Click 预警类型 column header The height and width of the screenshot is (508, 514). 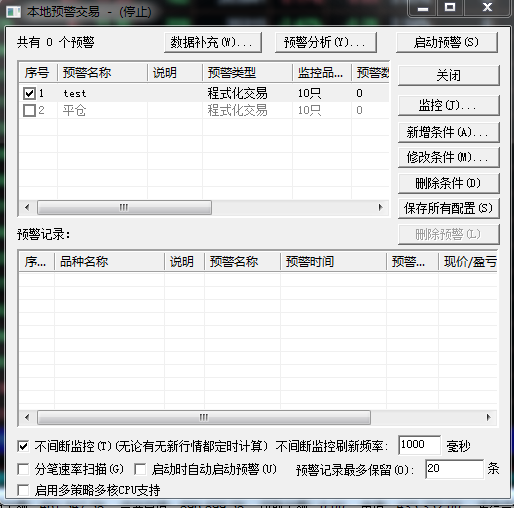[x=247, y=72]
